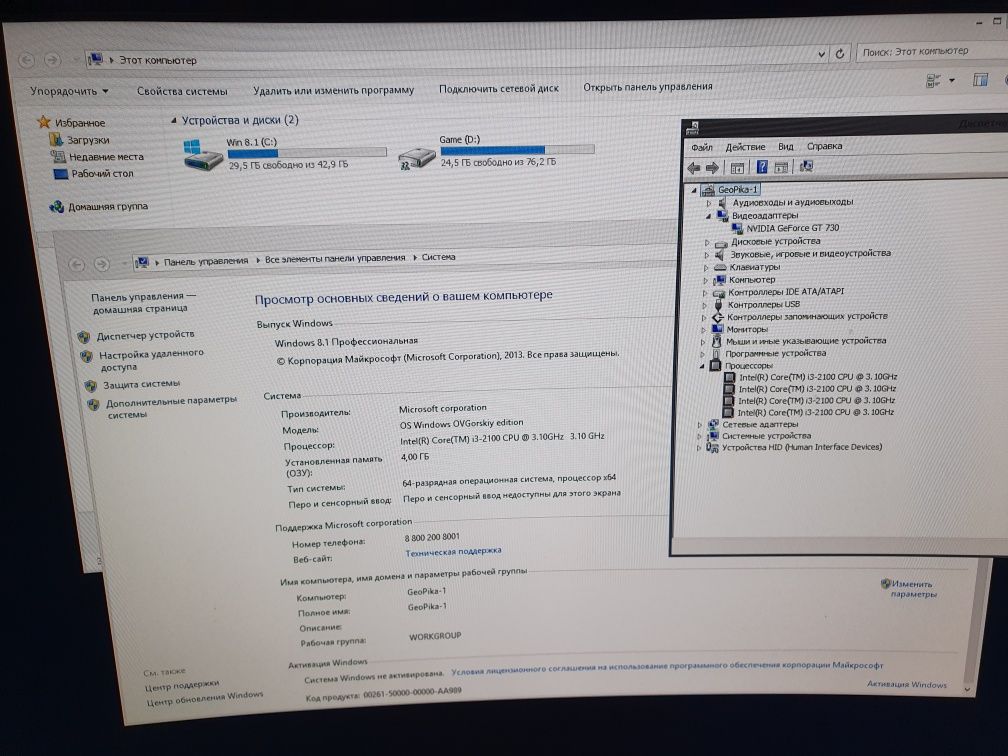
Task: Collapse Устройства и диски group
Action: (174, 120)
